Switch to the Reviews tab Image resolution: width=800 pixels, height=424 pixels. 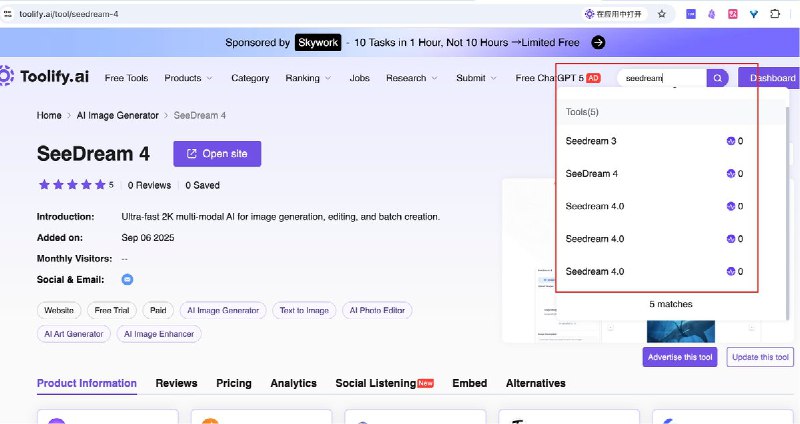pos(176,383)
